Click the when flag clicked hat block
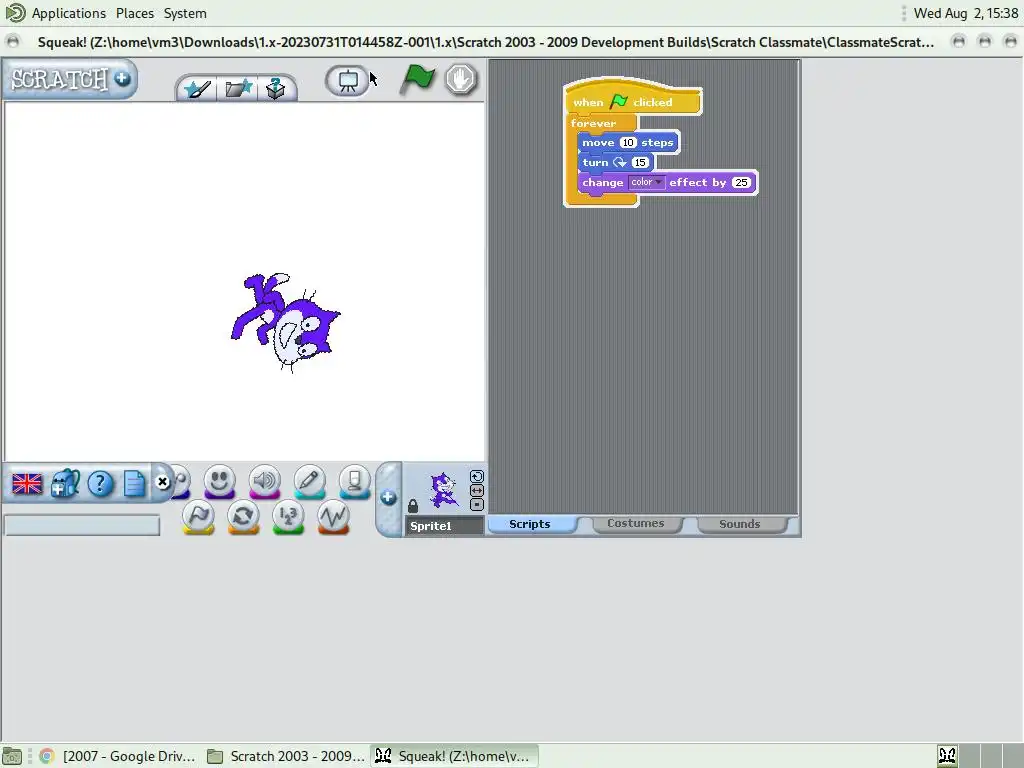The height and width of the screenshot is (768, 1024). [632, 99]
